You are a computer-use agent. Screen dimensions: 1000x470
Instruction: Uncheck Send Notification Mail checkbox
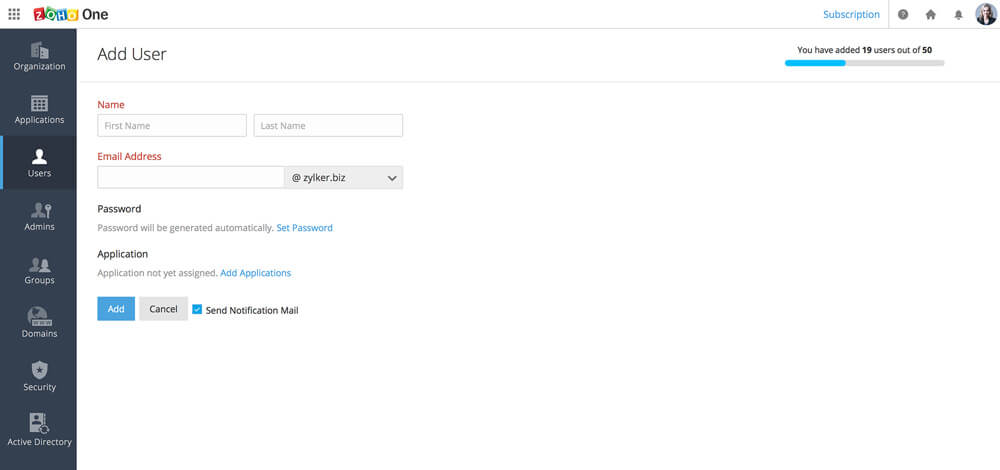coord(197,309)
